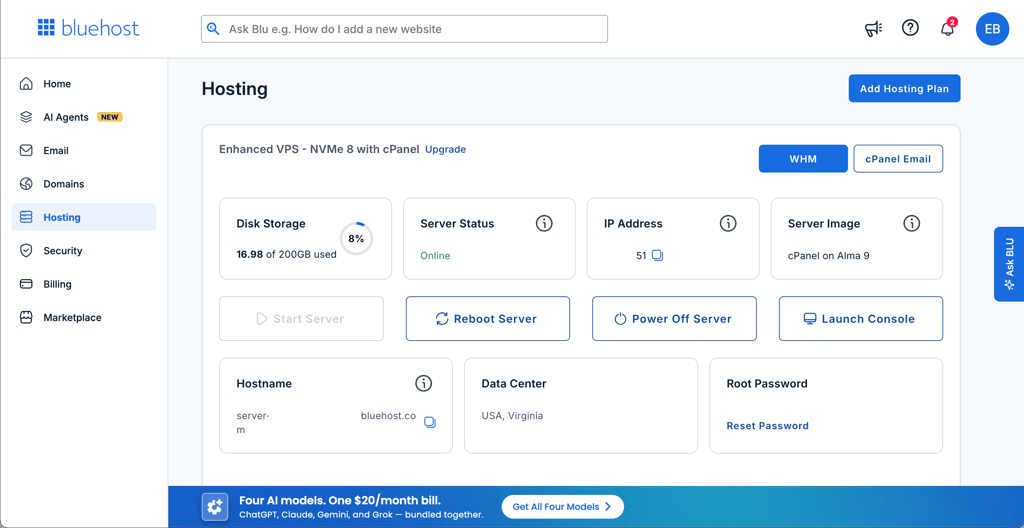
Task: Click the Home house icon in sidebar
Action: [x=26, y=84]
